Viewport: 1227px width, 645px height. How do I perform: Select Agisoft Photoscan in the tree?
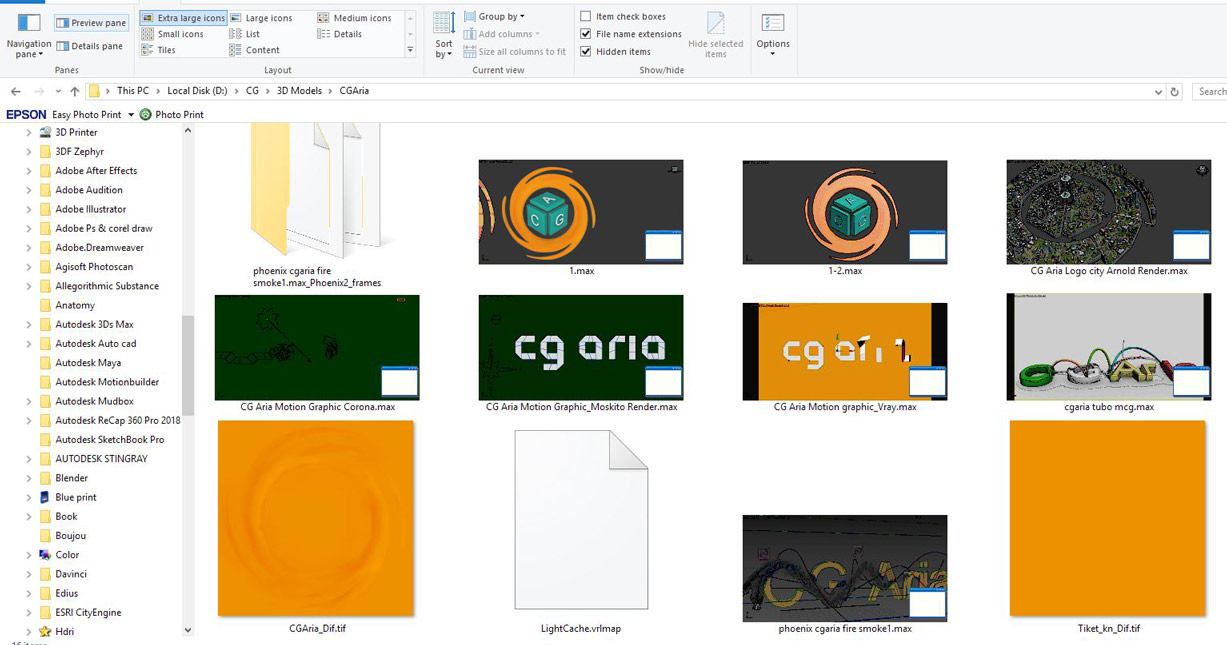pyautogui.click(x=94, y=267)
